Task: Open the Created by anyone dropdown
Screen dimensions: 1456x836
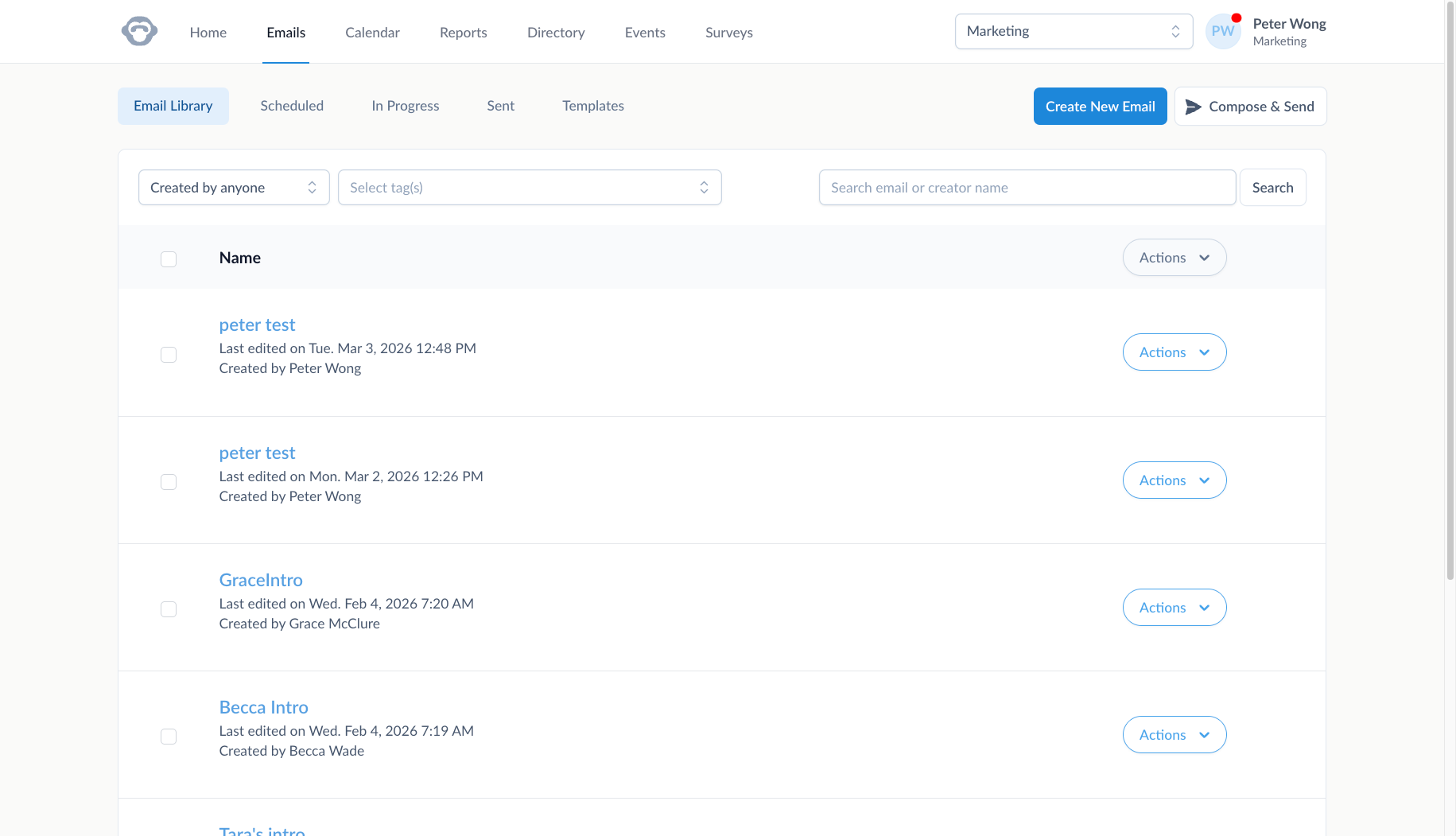Action: click(234, 188)
